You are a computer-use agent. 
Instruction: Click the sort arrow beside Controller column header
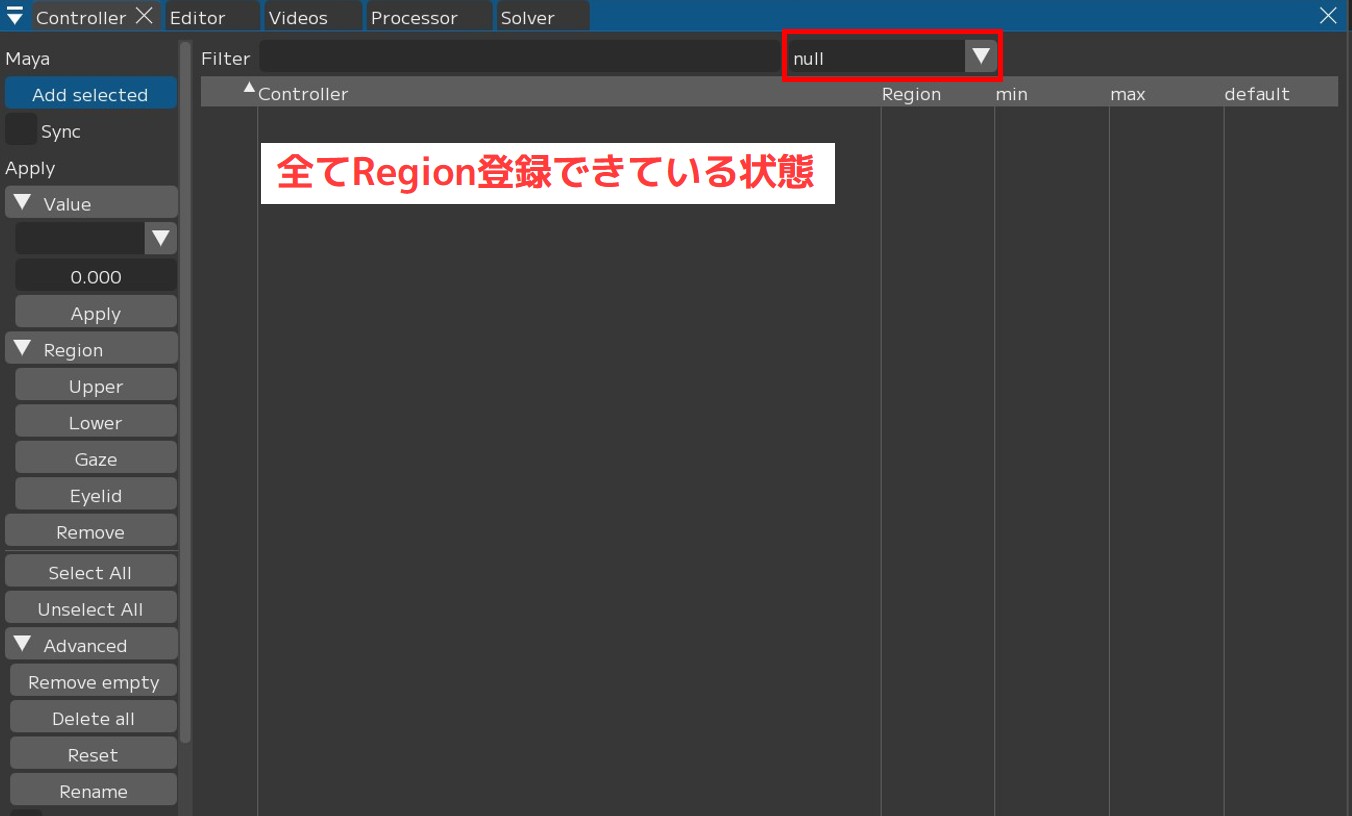(x=249, y=88)
